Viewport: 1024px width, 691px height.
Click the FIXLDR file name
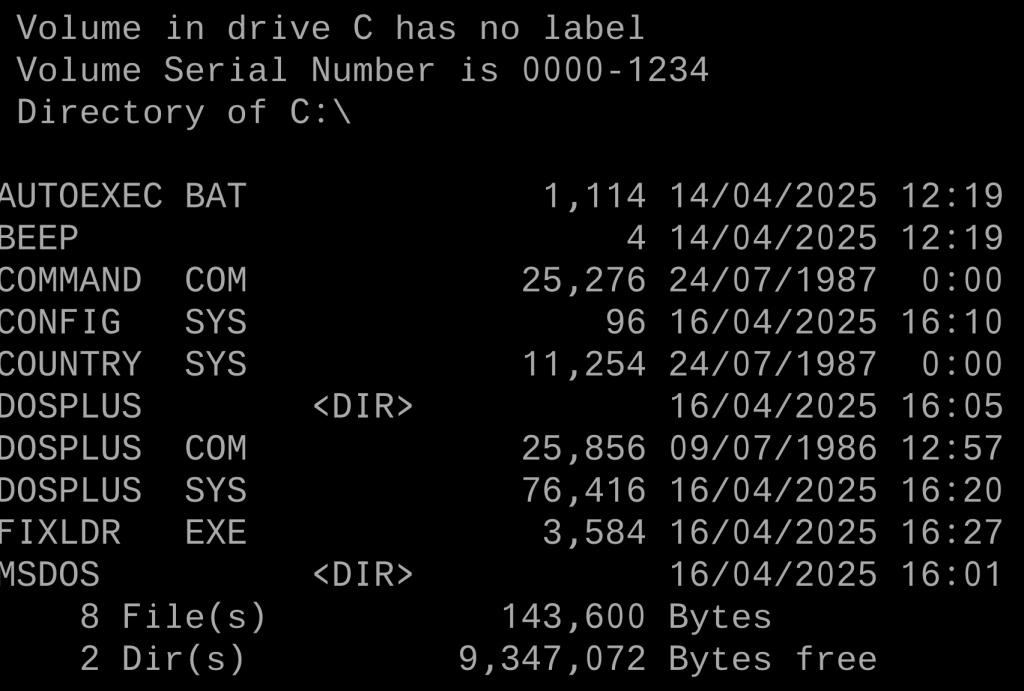click(60, 532)
